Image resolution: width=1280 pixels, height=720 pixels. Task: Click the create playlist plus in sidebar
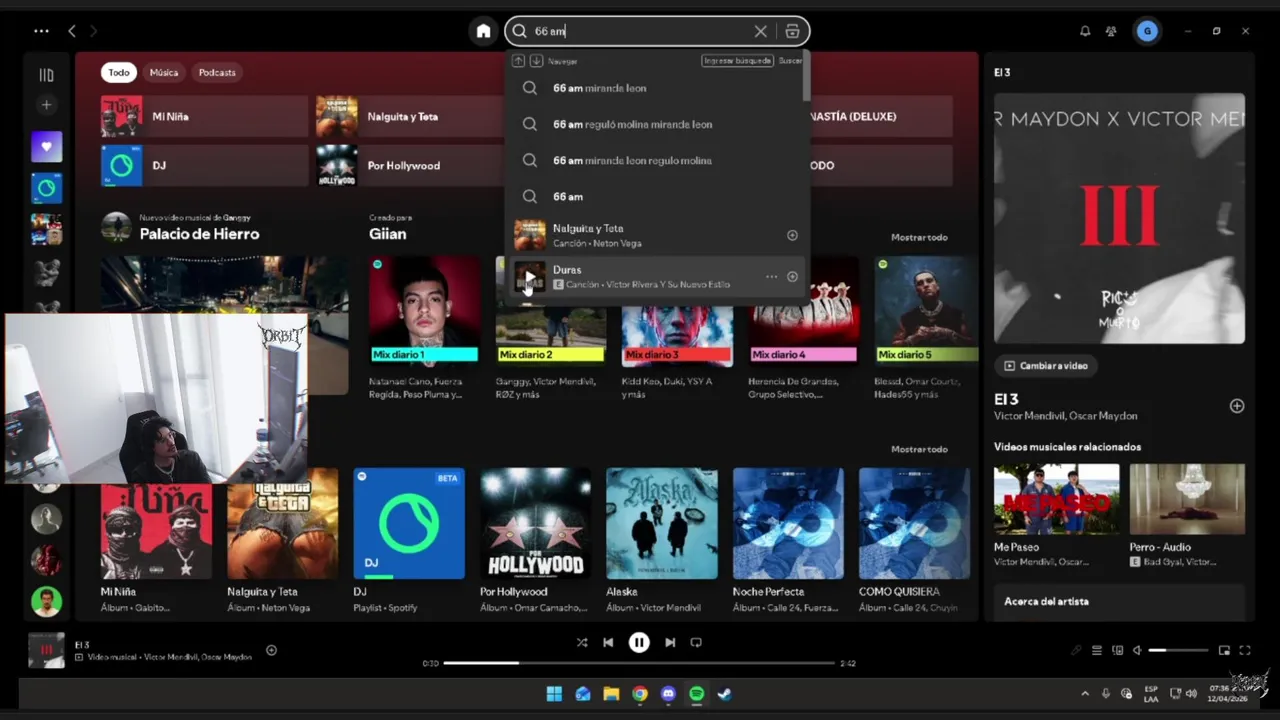point(46,105)
